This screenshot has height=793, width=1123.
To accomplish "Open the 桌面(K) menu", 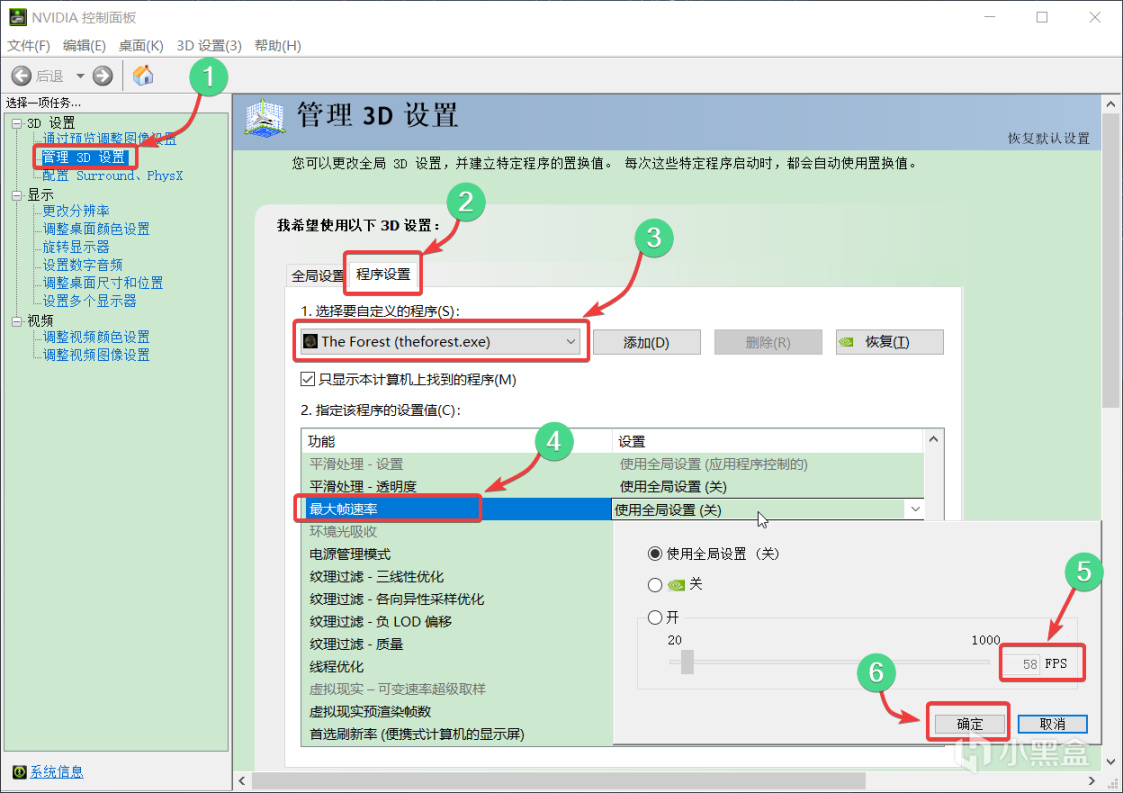I will 141,46.
